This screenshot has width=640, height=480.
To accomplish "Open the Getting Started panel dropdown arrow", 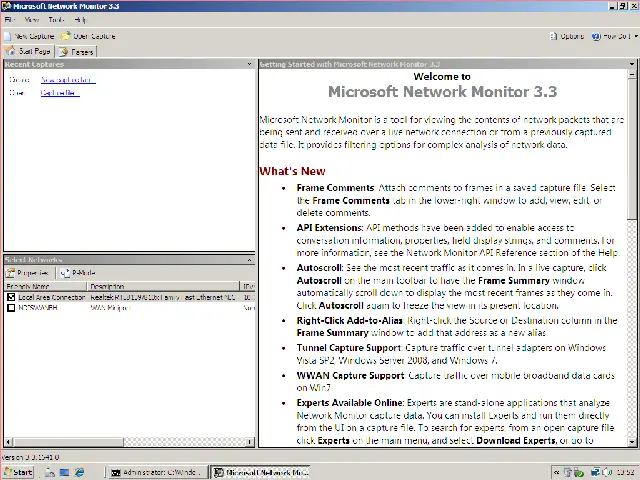I will [632, 64].
